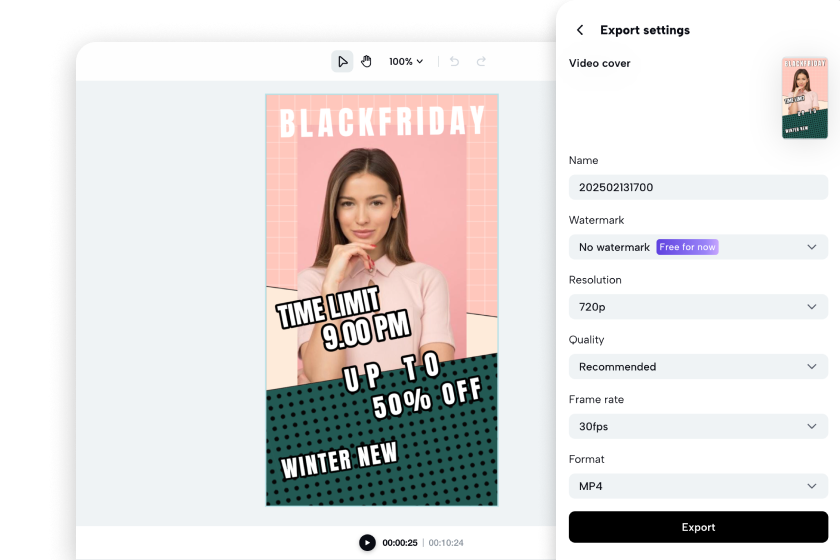Image resolution: width=840 pixels, height=560 pixels.
Task: Select the pointer arrow tool
Action: coord(343,62)
